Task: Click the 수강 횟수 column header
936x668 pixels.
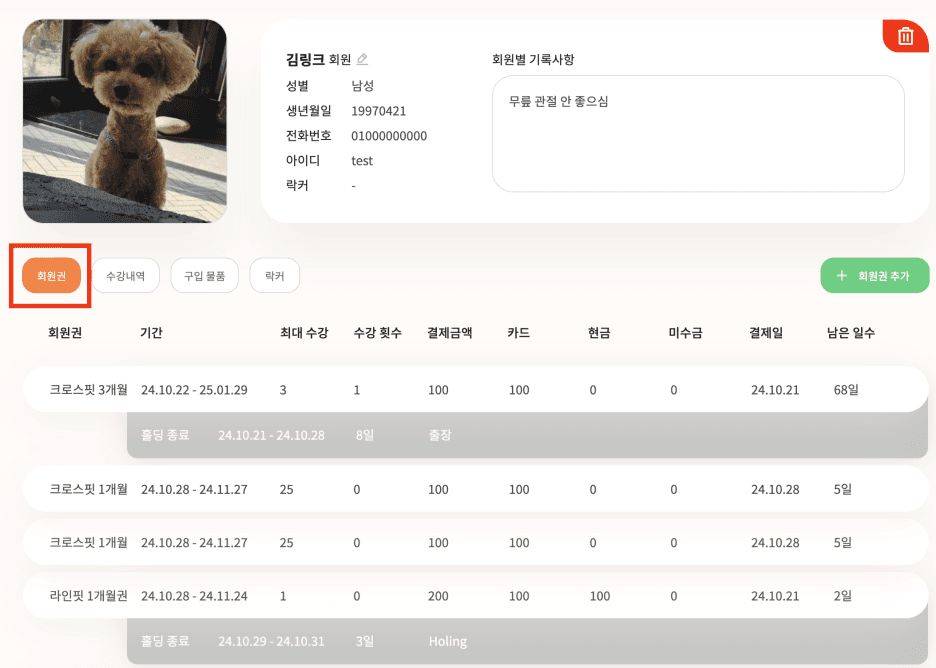Action: [377, 333]
